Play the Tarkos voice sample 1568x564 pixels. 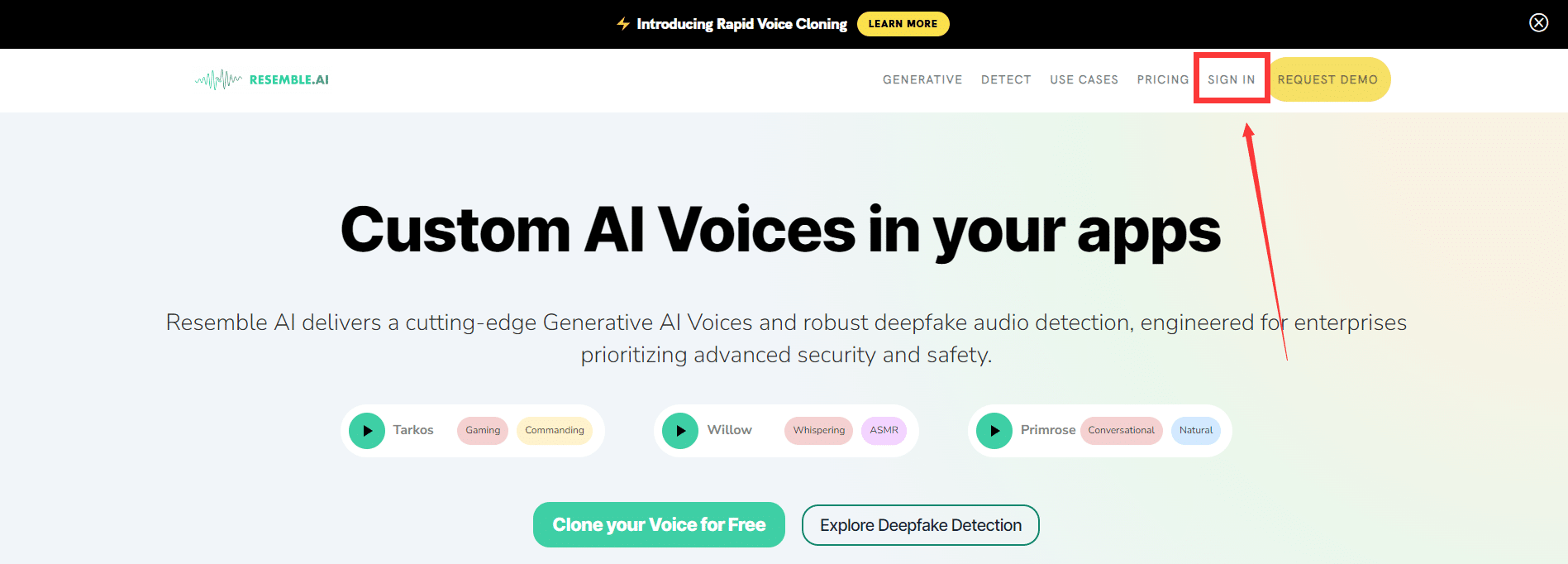[367, 431]
